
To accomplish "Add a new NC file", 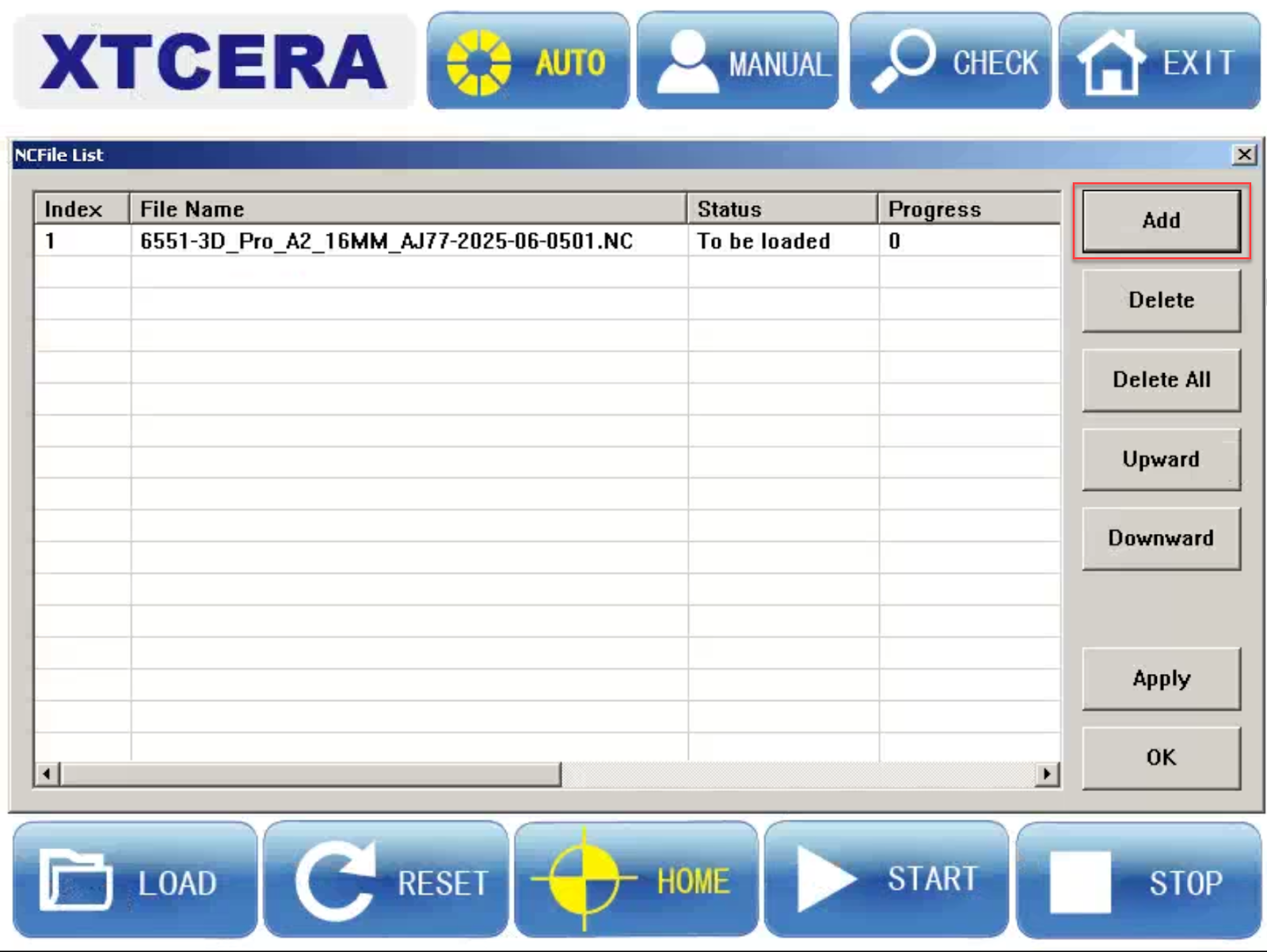I will (1161, 221).
